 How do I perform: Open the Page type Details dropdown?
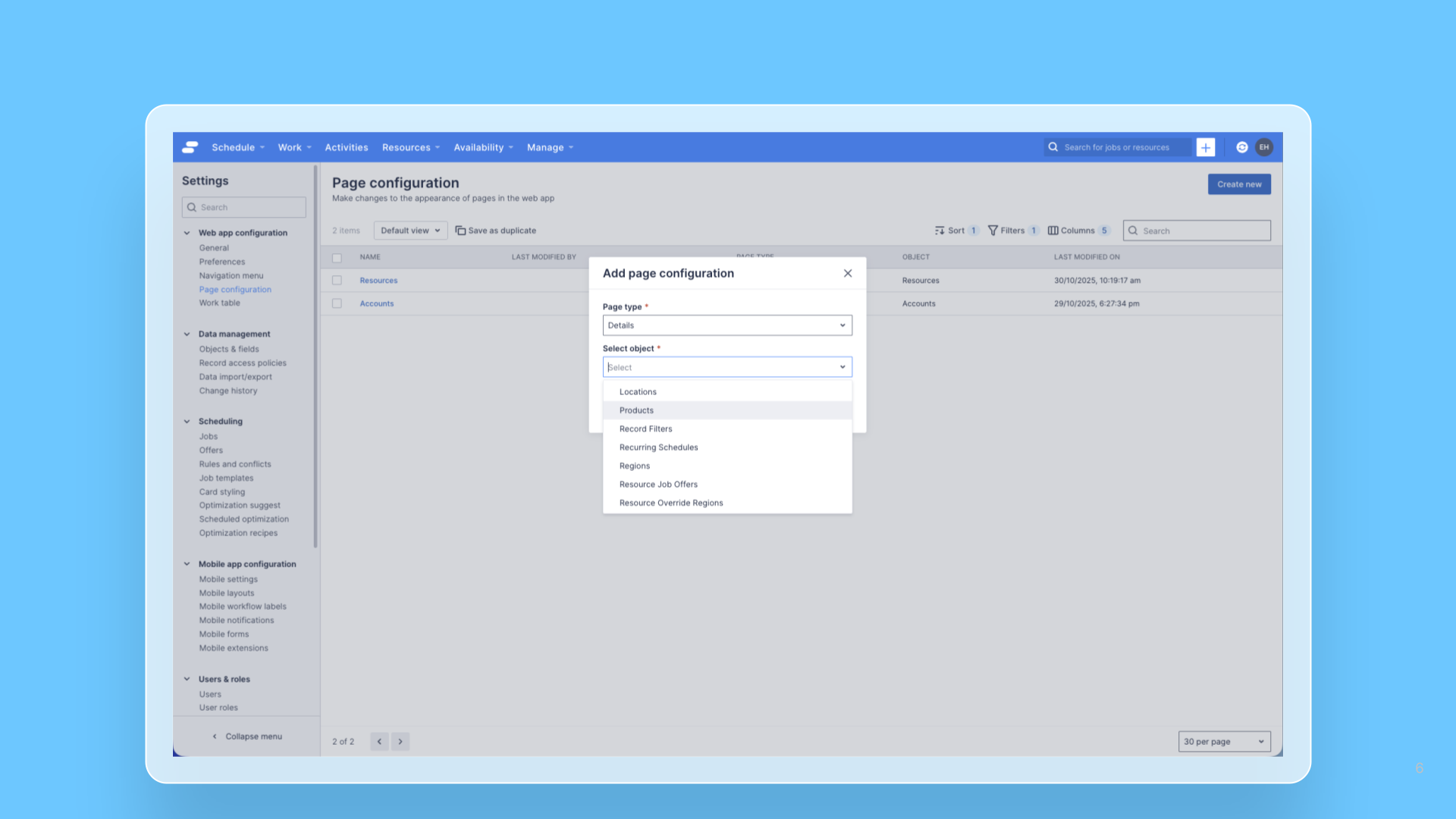(726, 325)
